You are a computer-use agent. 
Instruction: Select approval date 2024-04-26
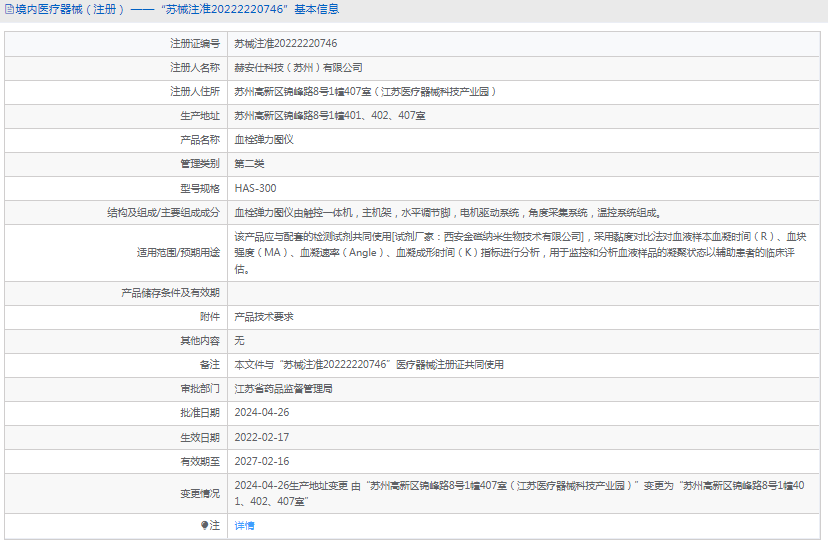pos(262,412)
